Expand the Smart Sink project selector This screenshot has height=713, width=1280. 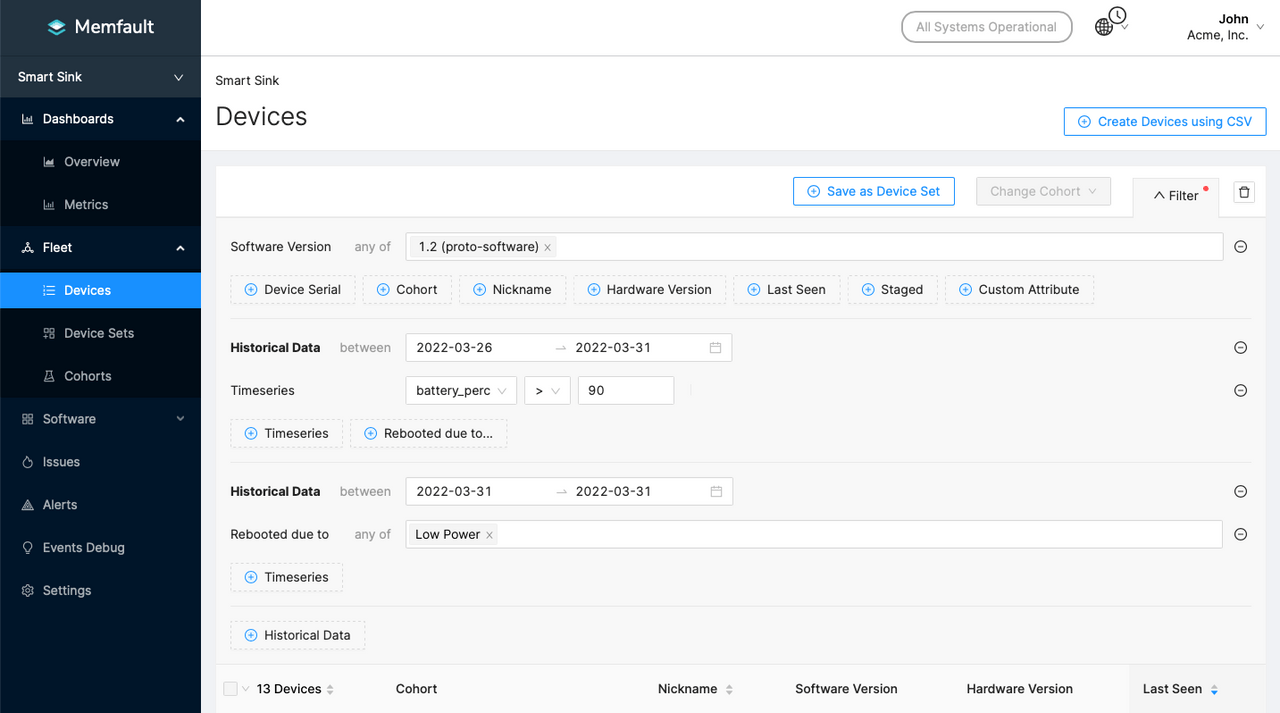pyautogui.click(x=100, y=77)
